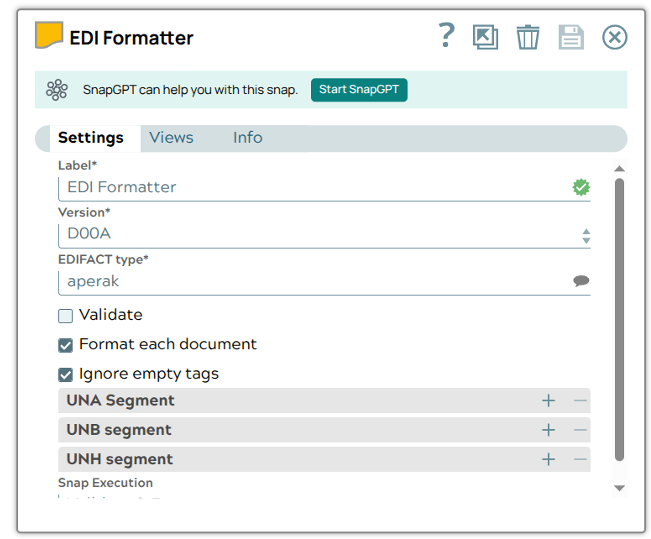Open the Info tab
The width and height of the screenshot is (651, 539).
[x=247, y=138]
